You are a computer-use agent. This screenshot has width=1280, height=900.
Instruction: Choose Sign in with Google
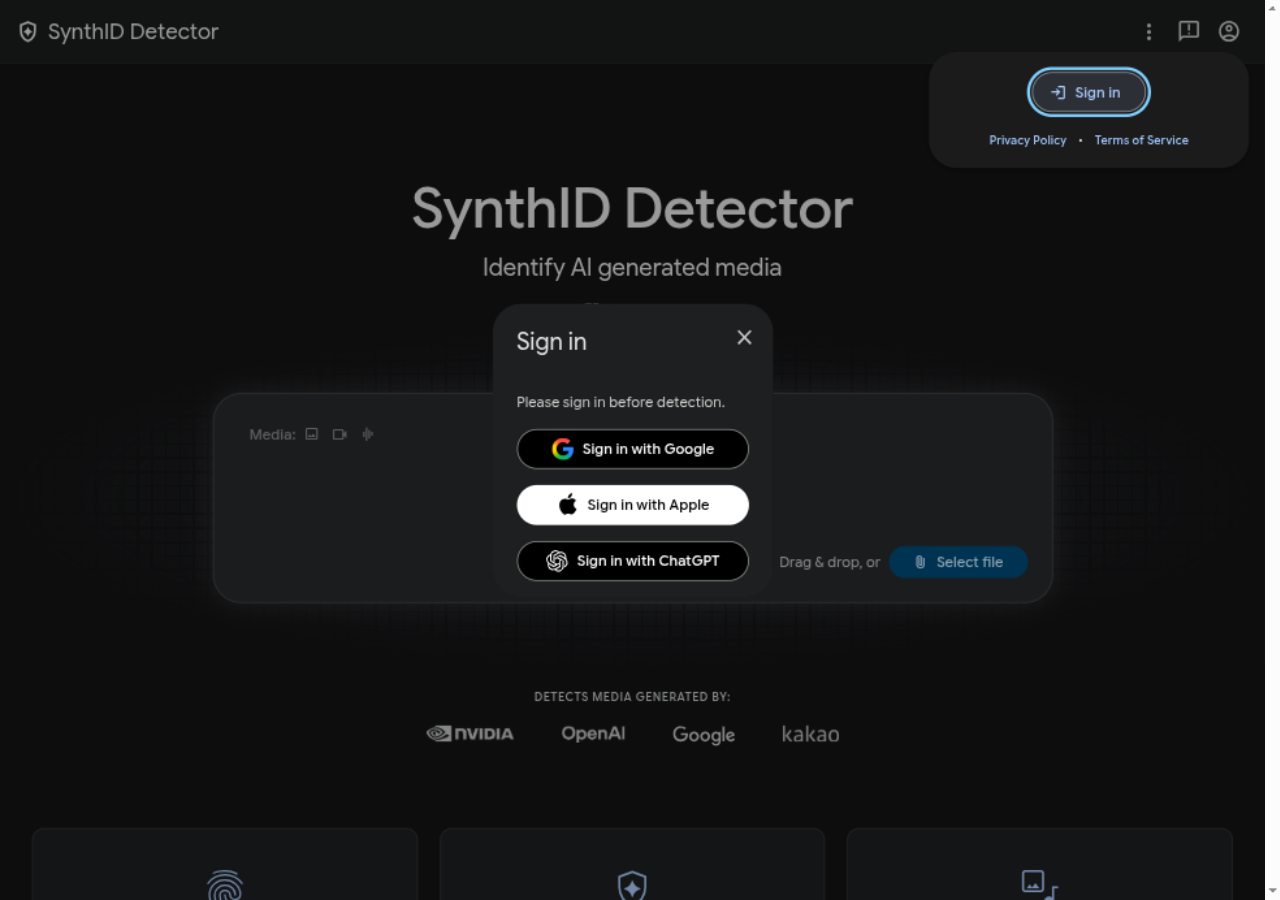[x=633, y=449]
